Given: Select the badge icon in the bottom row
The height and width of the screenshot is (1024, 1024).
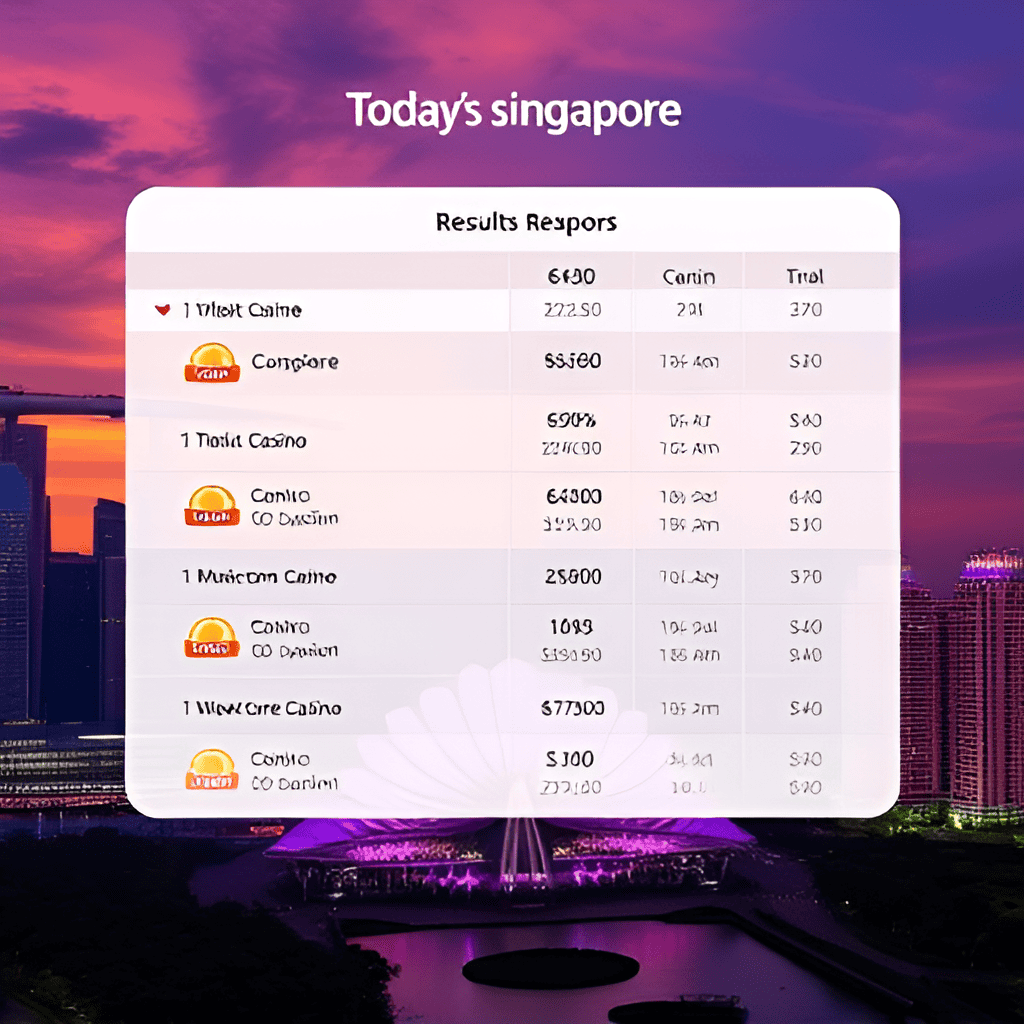Looking at the screenshot, I should click(x=212, y=772).
